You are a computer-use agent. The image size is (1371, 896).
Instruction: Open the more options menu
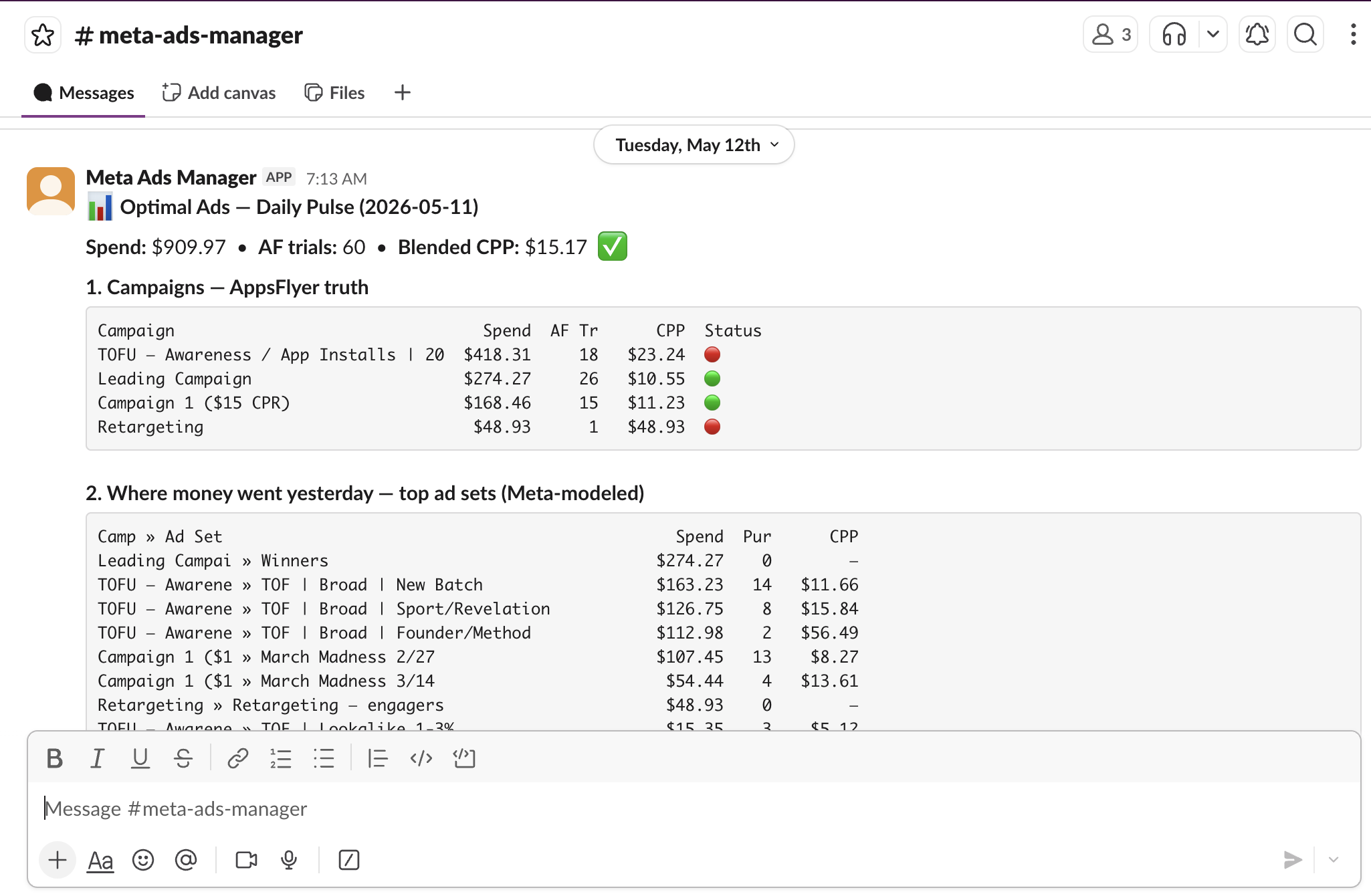click(1353, 34)
